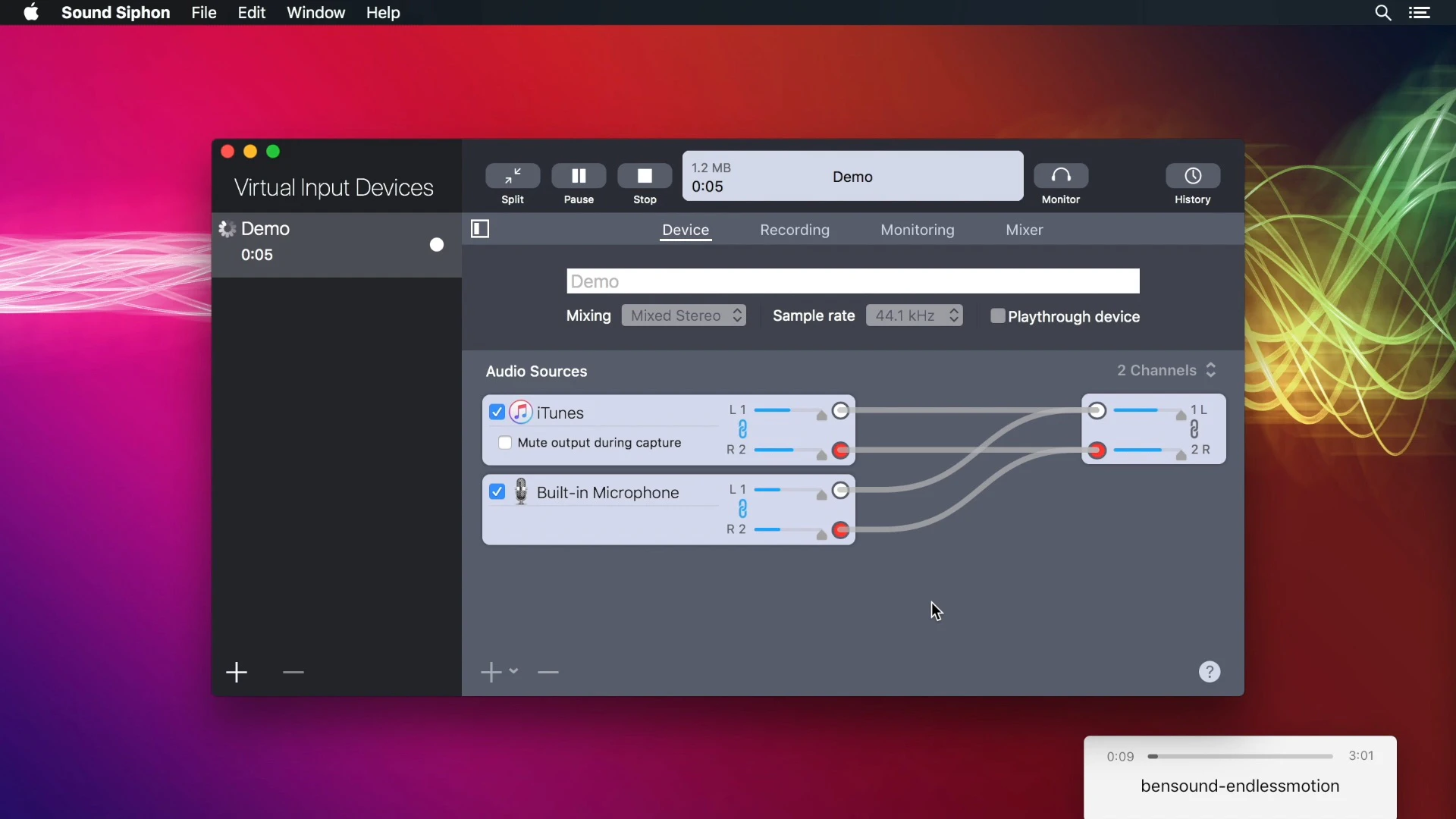This screenshot has width=1456, height=819.
Task: Click the iTunes L1 volume slider
Action: (789, 410)
